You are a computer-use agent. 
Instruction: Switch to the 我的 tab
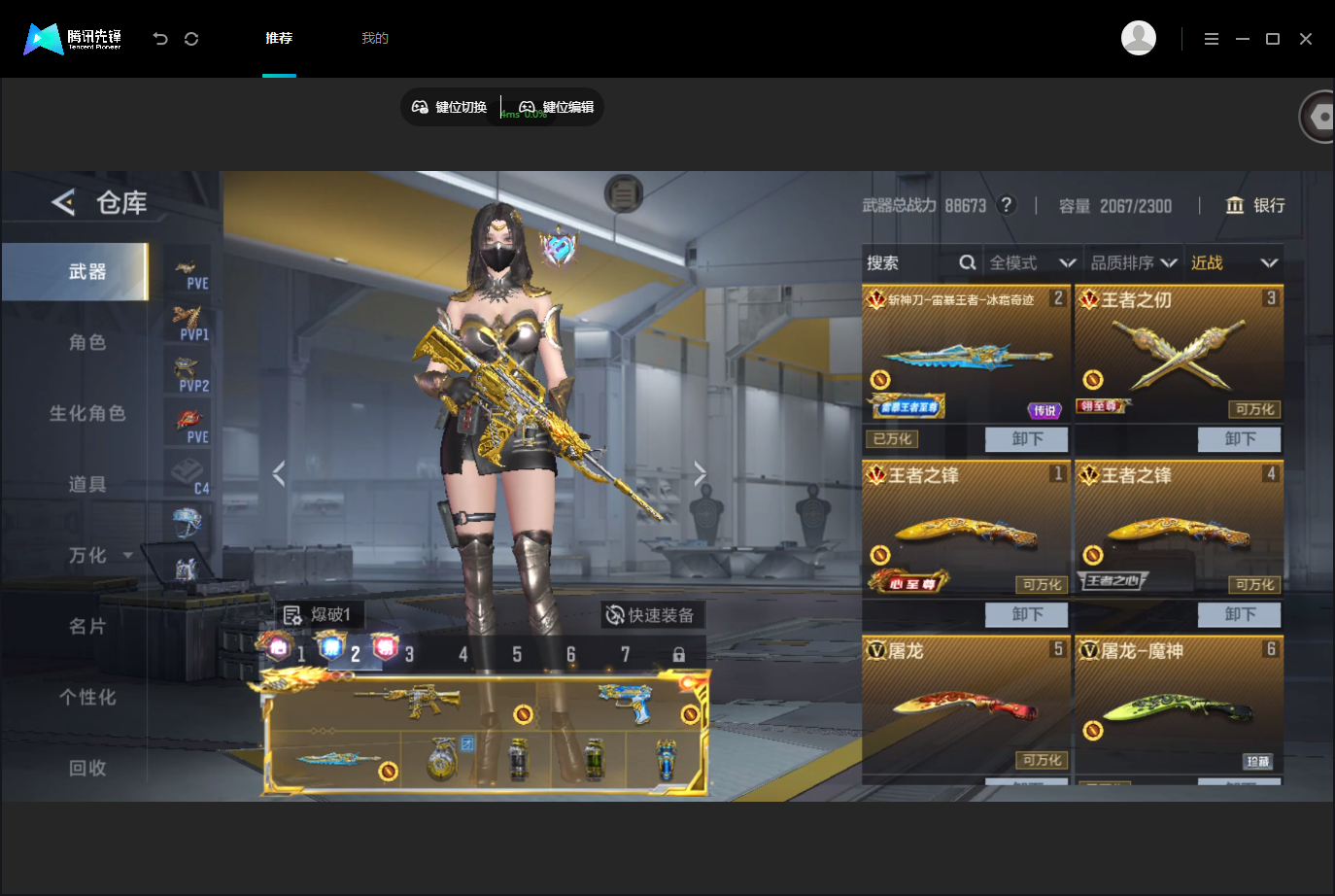pos(375,38)
